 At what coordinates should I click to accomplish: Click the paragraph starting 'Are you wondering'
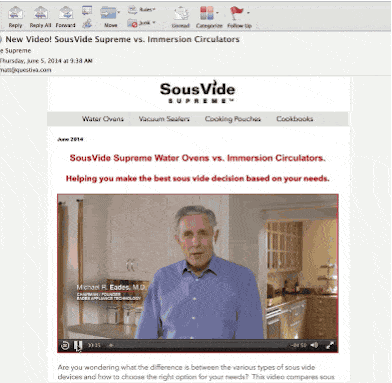click(196, 372)
